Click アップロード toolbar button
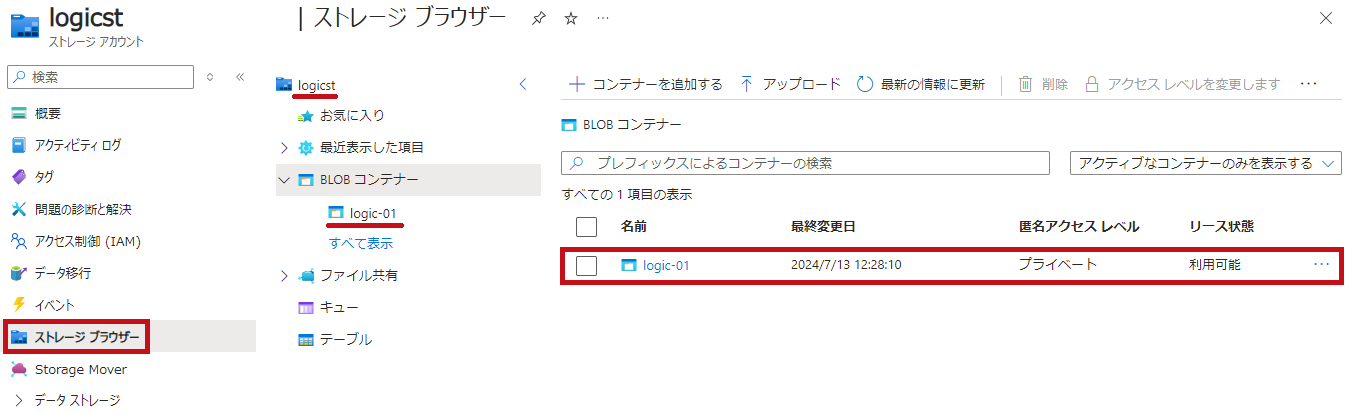Viewport: 1349px width, 414px height. (x=790, y=84)
